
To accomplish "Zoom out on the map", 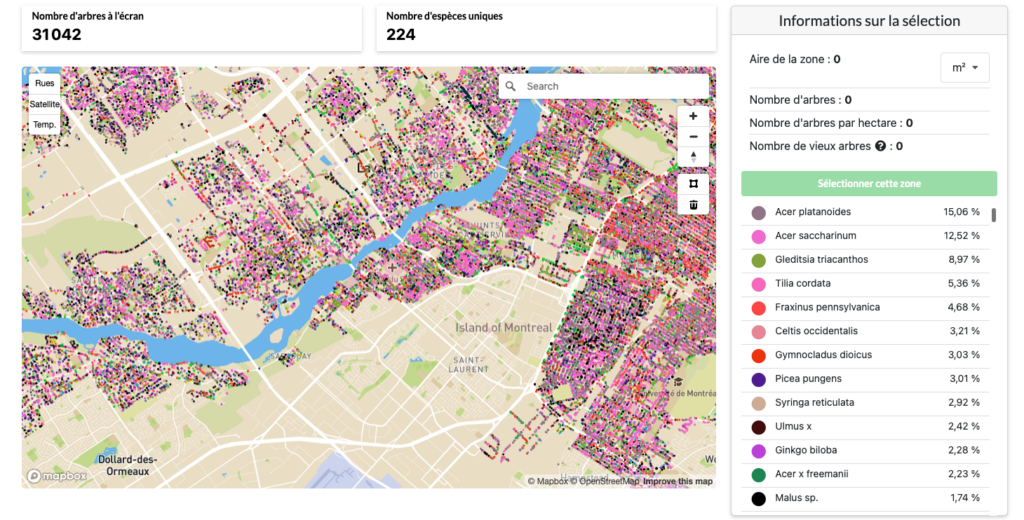I will (x=693, y=137).
